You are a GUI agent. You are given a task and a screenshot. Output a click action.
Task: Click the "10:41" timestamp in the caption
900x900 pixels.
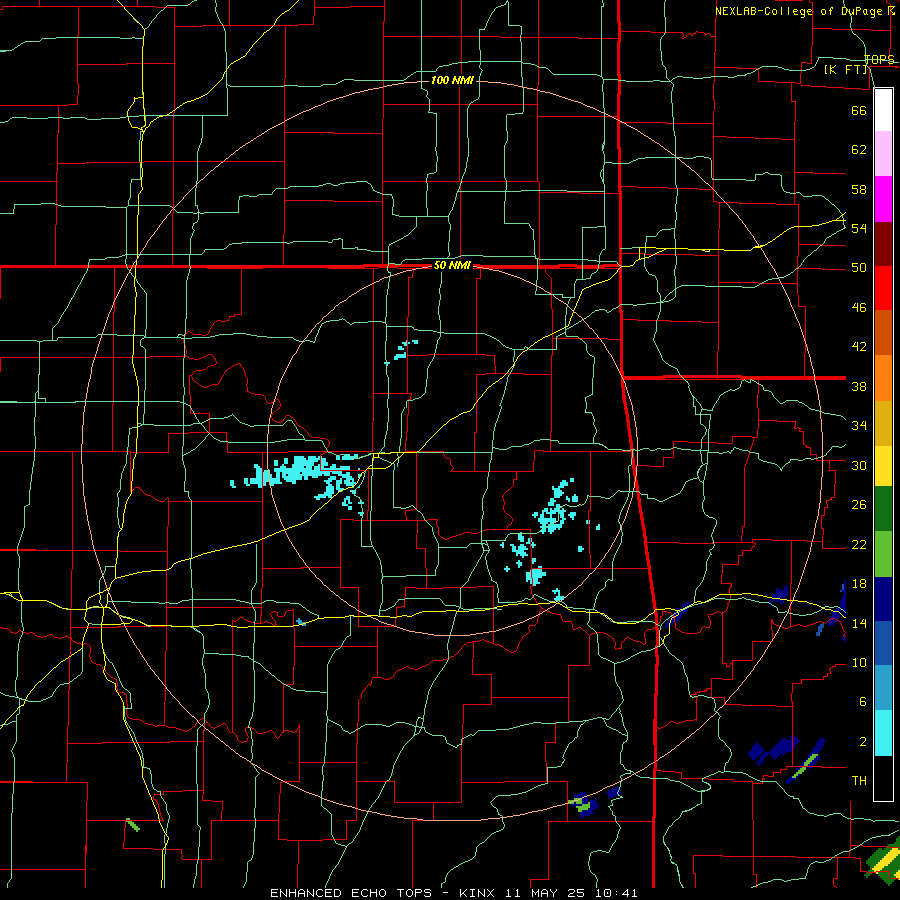pos(616,893)
